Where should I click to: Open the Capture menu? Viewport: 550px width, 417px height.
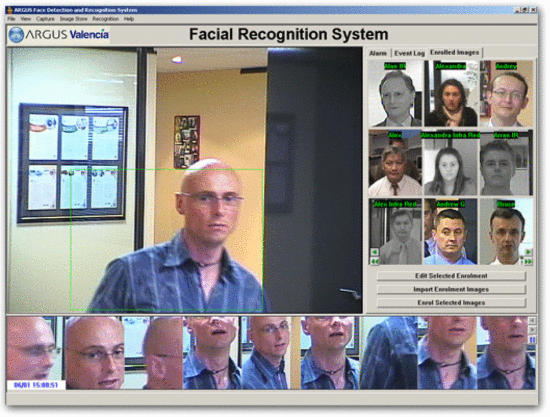(x=45, y=19)
